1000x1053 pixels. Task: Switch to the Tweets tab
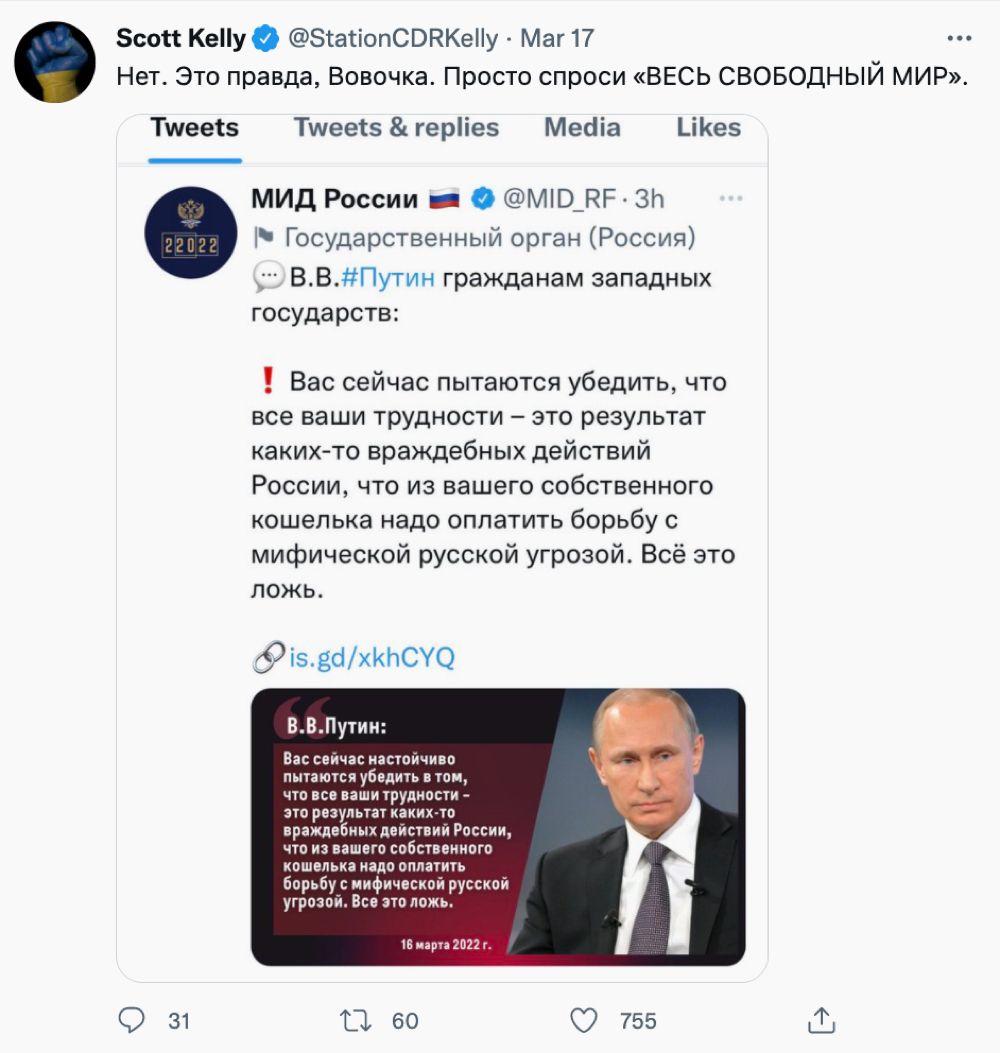[194, 128]
